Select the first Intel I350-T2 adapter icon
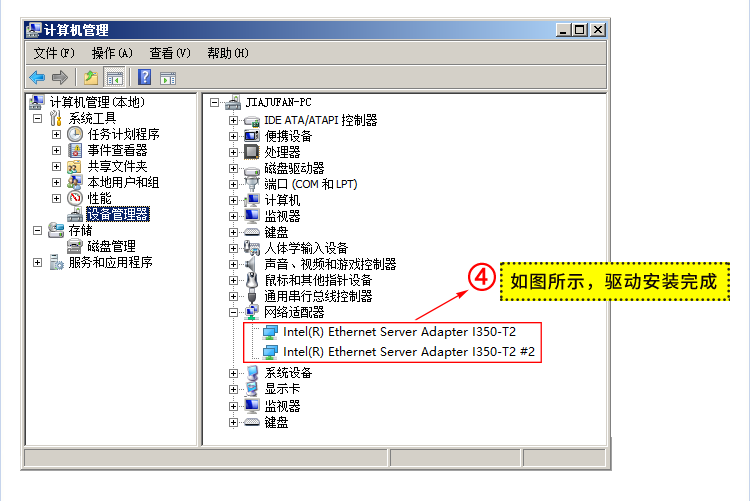This screenshot has width=750, height=501. (270, 332)
